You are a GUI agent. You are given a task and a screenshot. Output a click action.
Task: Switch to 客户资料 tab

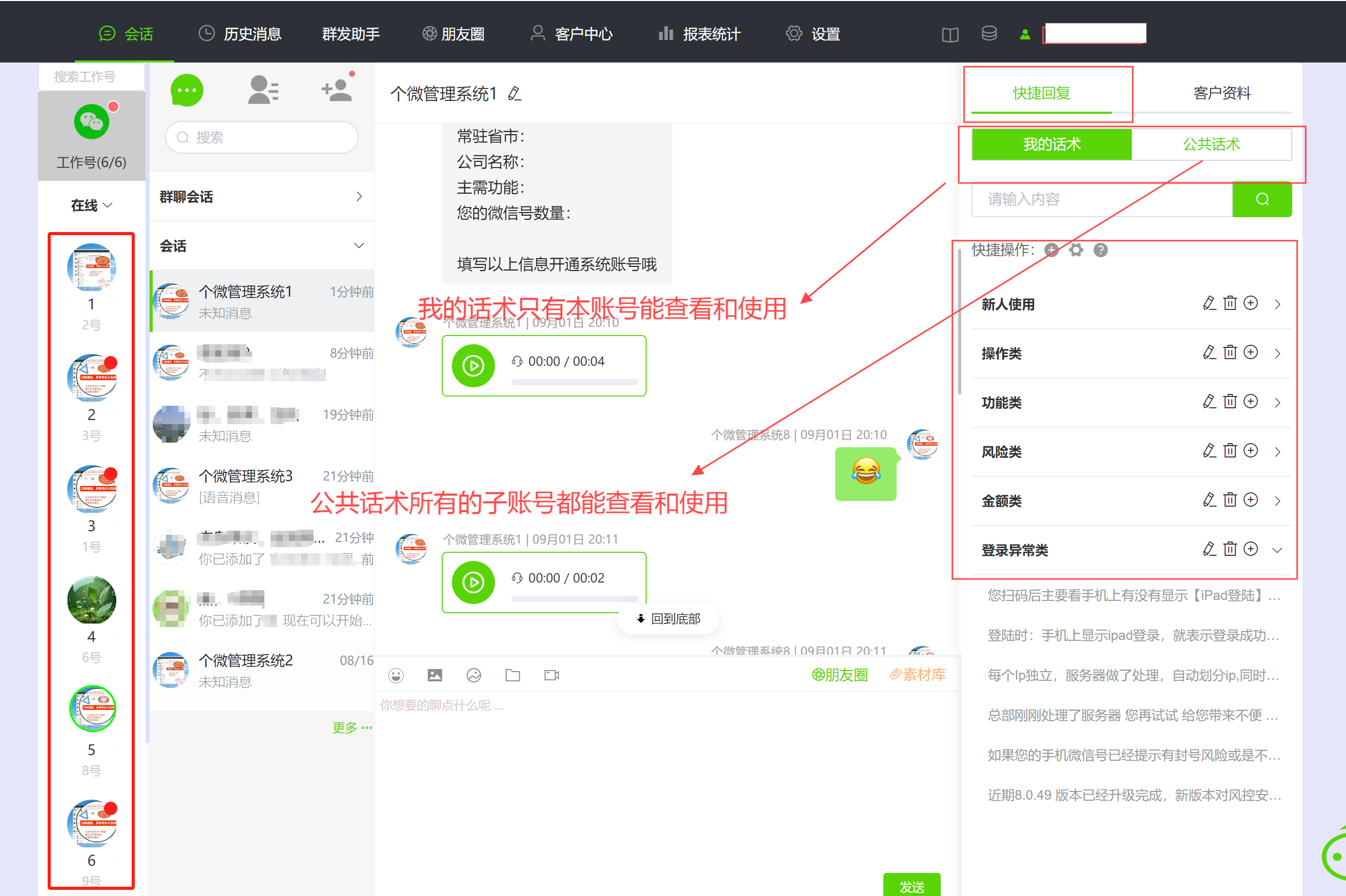point(1221,93)
